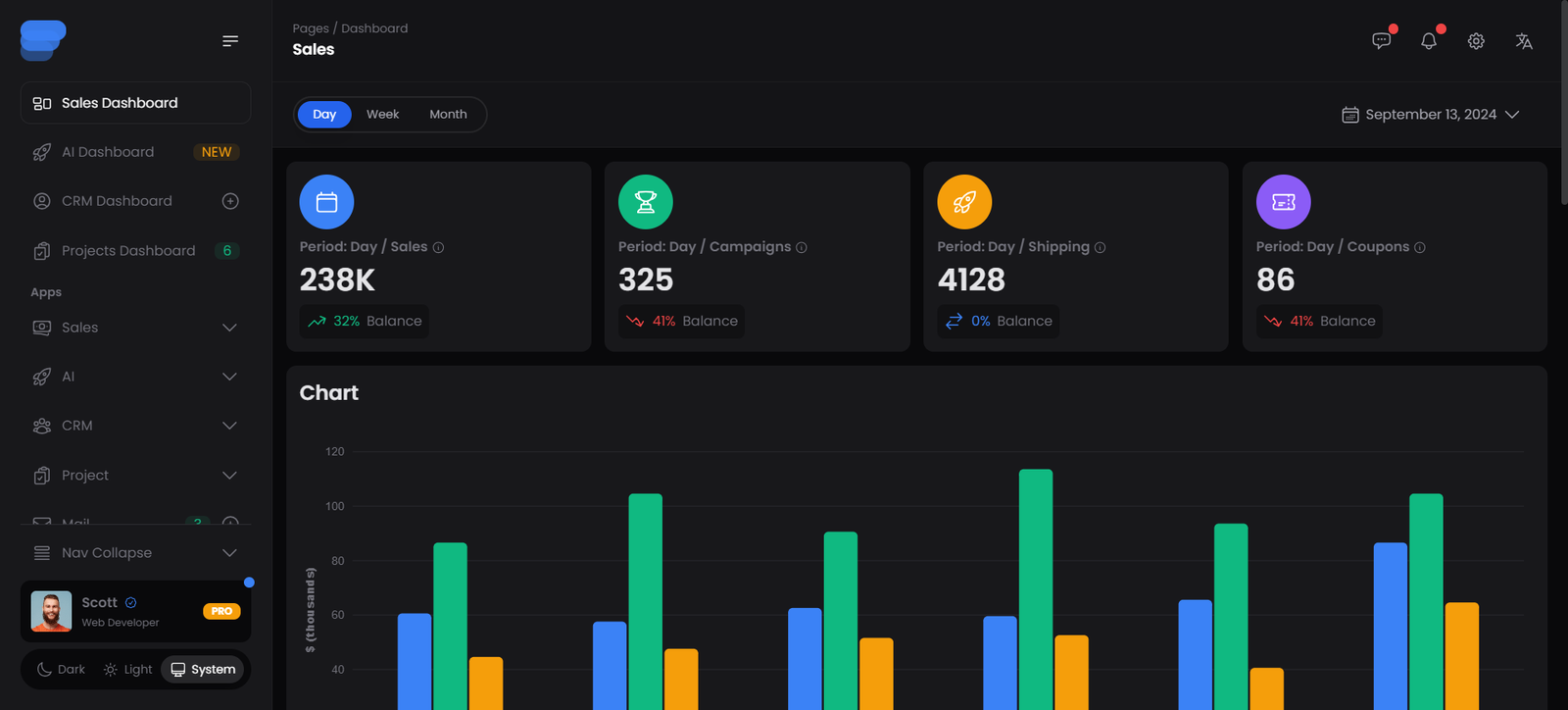Click the purple Coupons ticket icon
The image size is (1568, 710).
click(1284, 202)
